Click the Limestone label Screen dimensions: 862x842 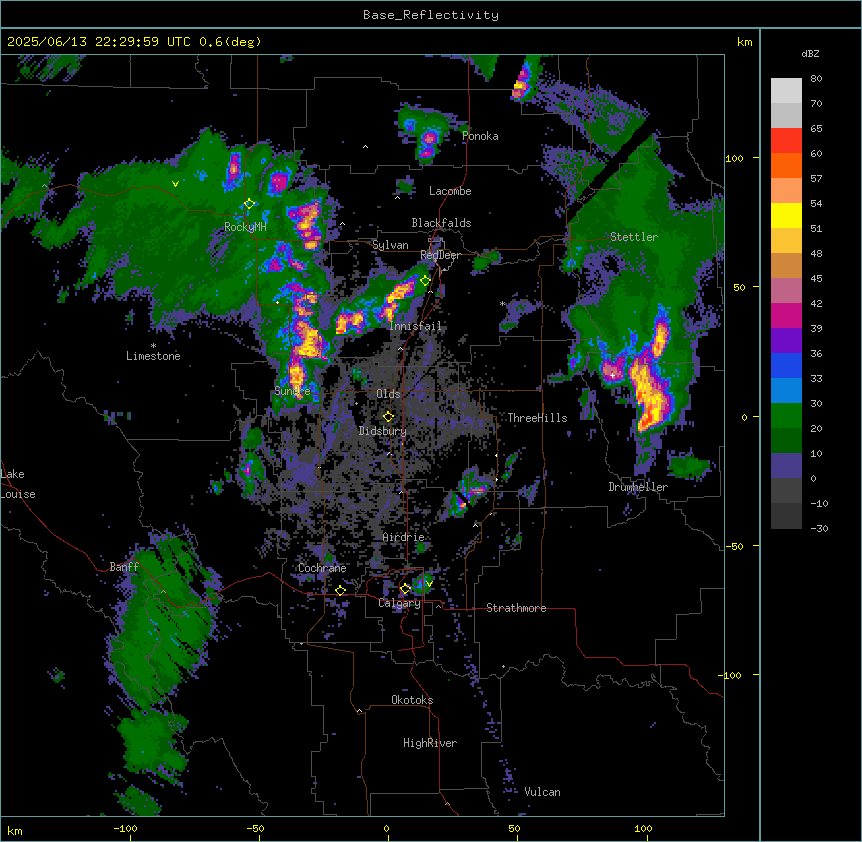coord(153,356)
